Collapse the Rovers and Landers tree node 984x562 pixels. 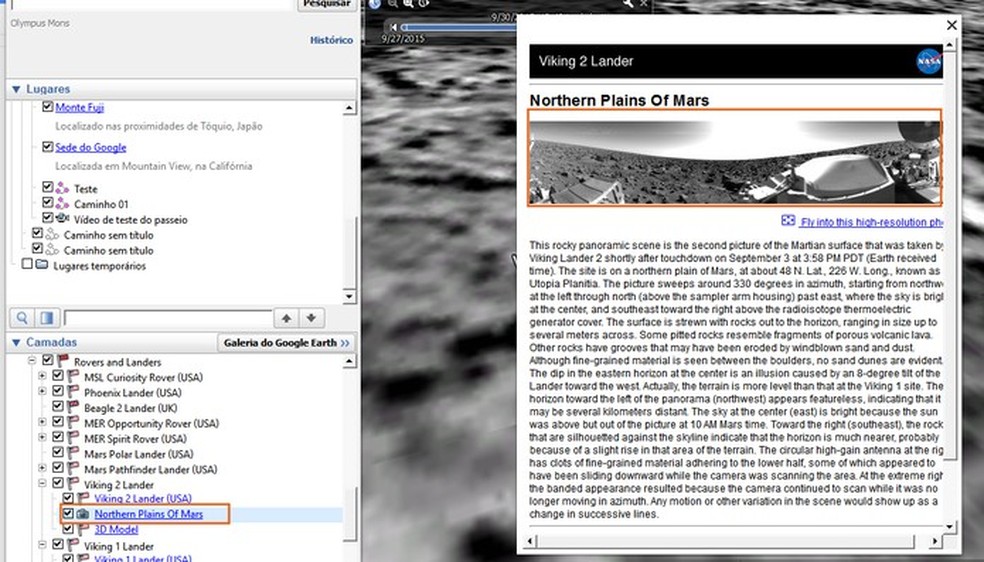pos(32,361)
